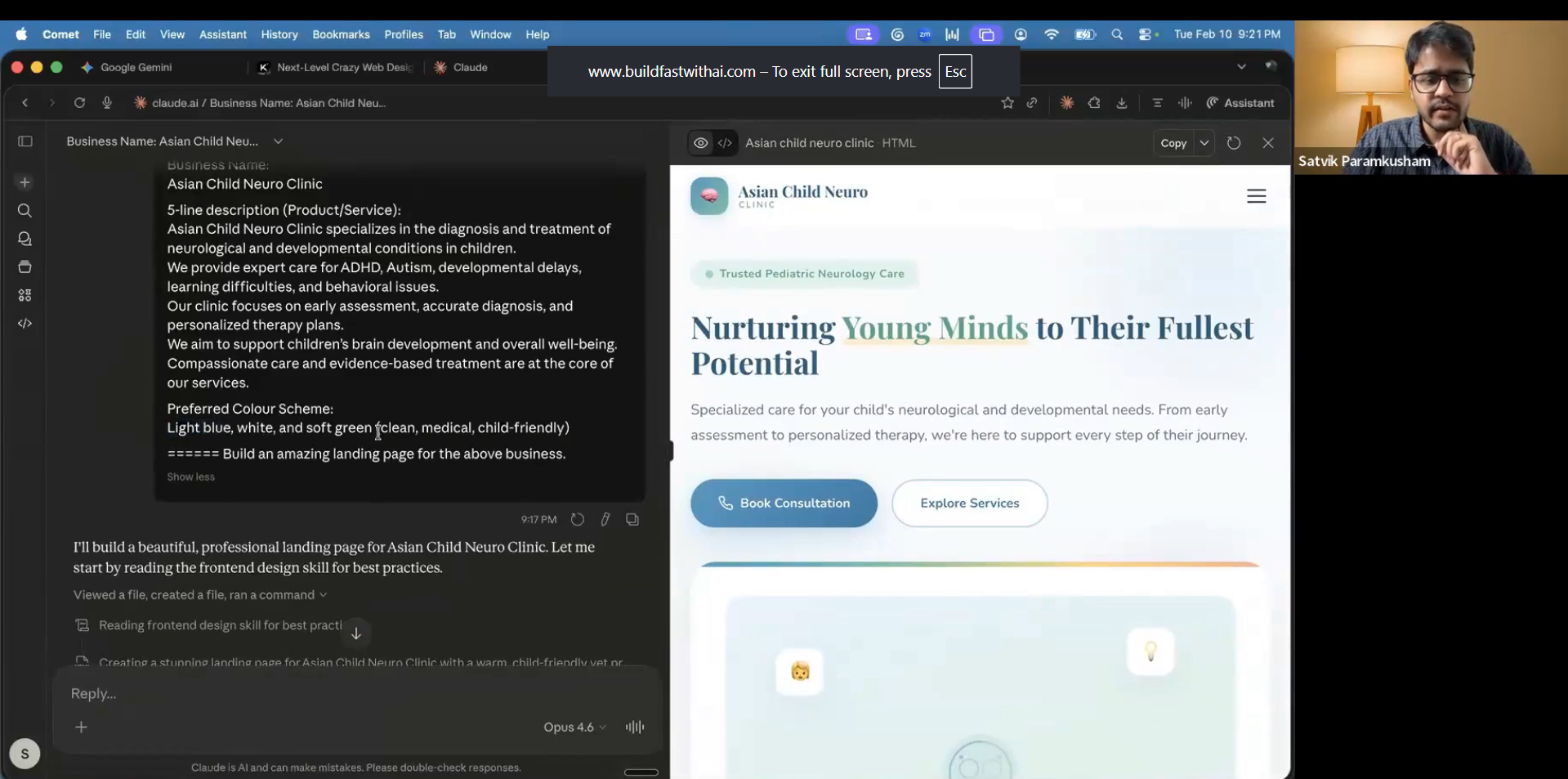The height and width of the screenshot is (779, 1568).
Task: Open the search icon in Claude sidebar
Action: [x=25, y=211]
